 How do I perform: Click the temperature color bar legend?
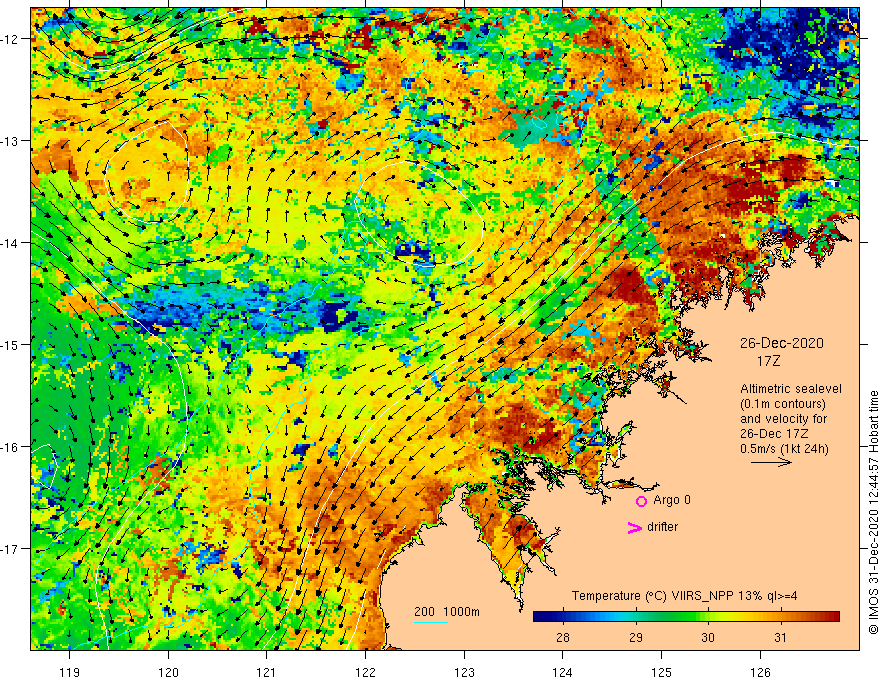click(686, 617)
